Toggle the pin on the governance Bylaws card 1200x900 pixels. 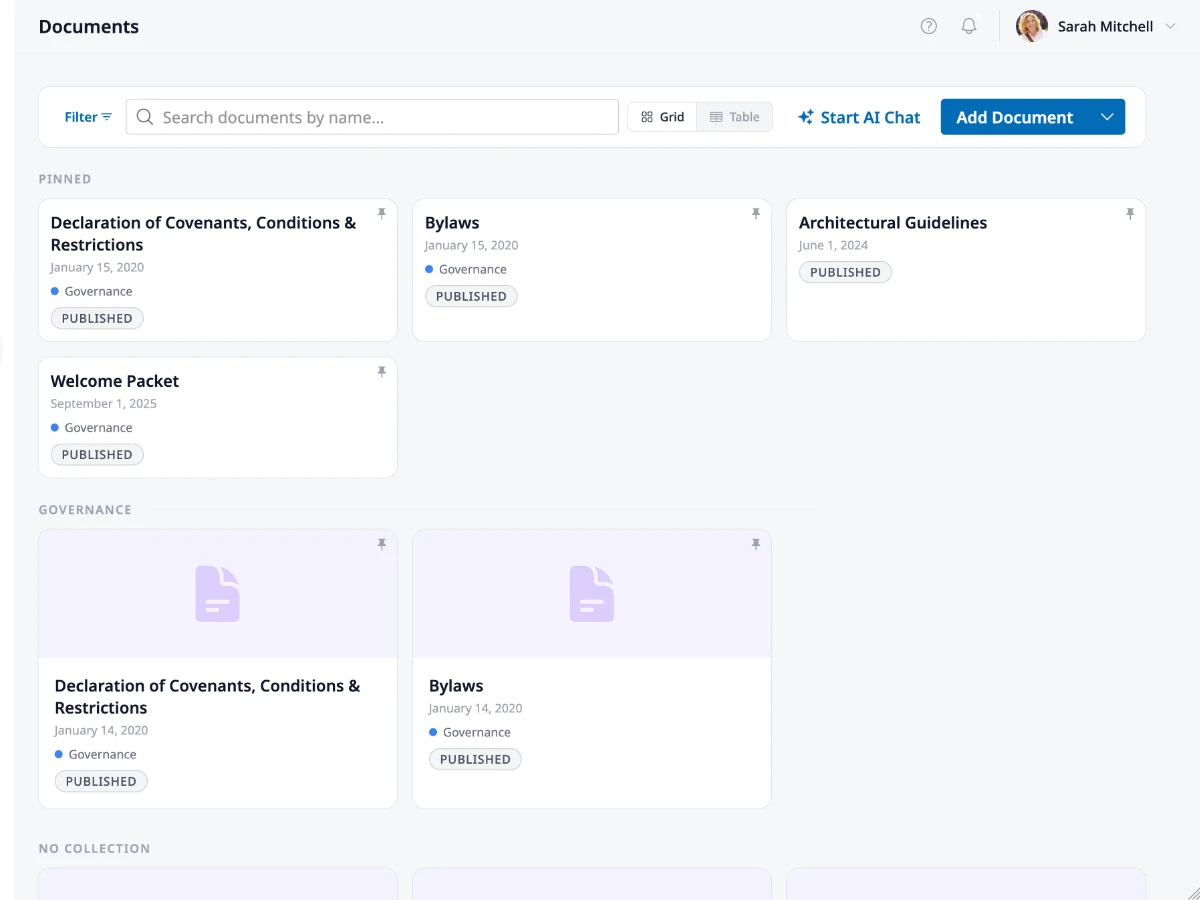(755, 544)
